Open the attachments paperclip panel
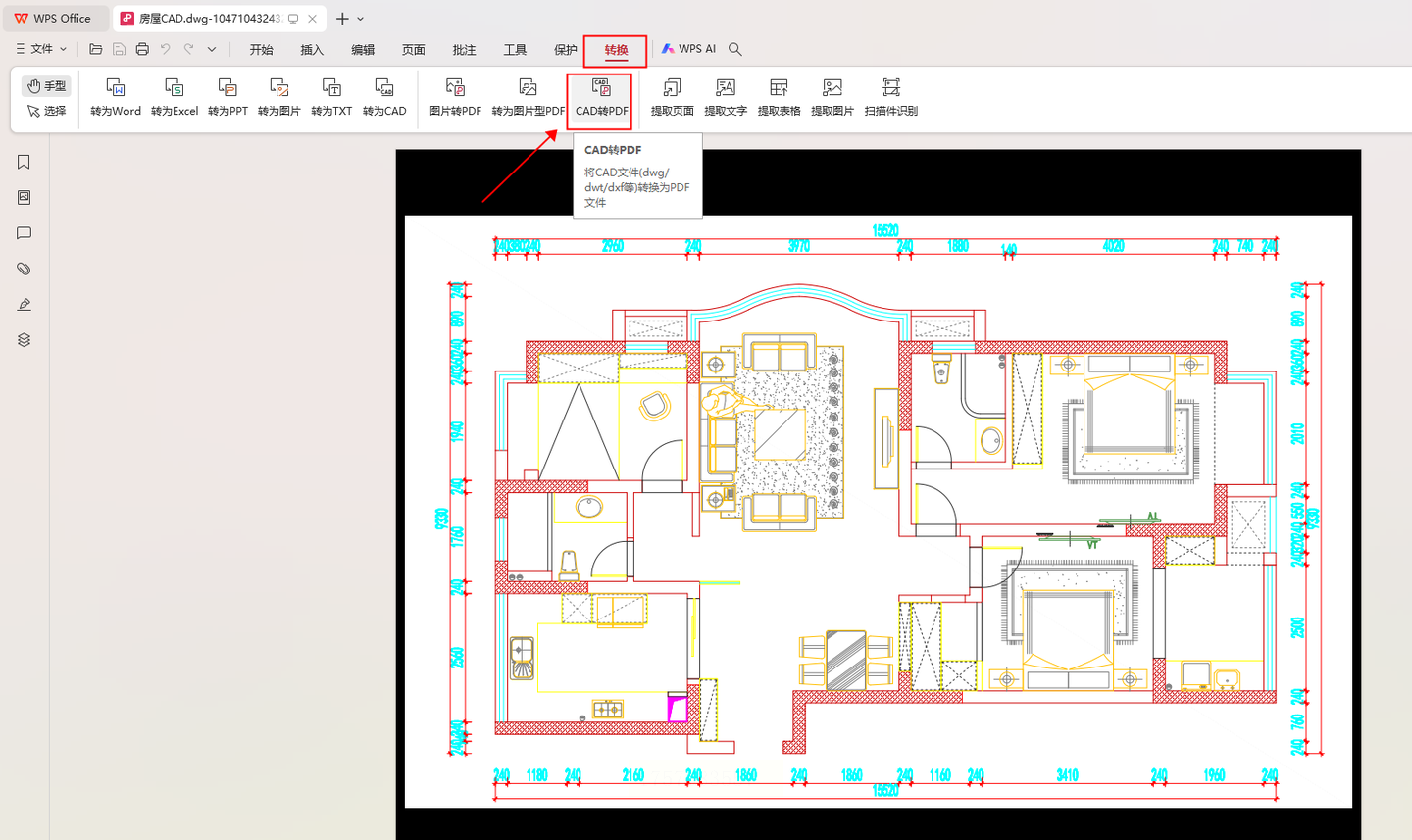The width and height of the screenshot is (1412, 840). 25,269
